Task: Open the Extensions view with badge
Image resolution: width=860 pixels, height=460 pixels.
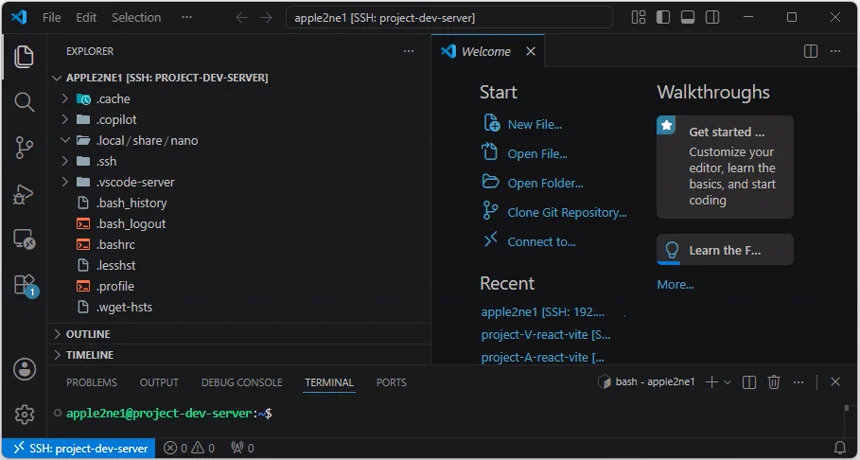Action: tap(25, 285)
